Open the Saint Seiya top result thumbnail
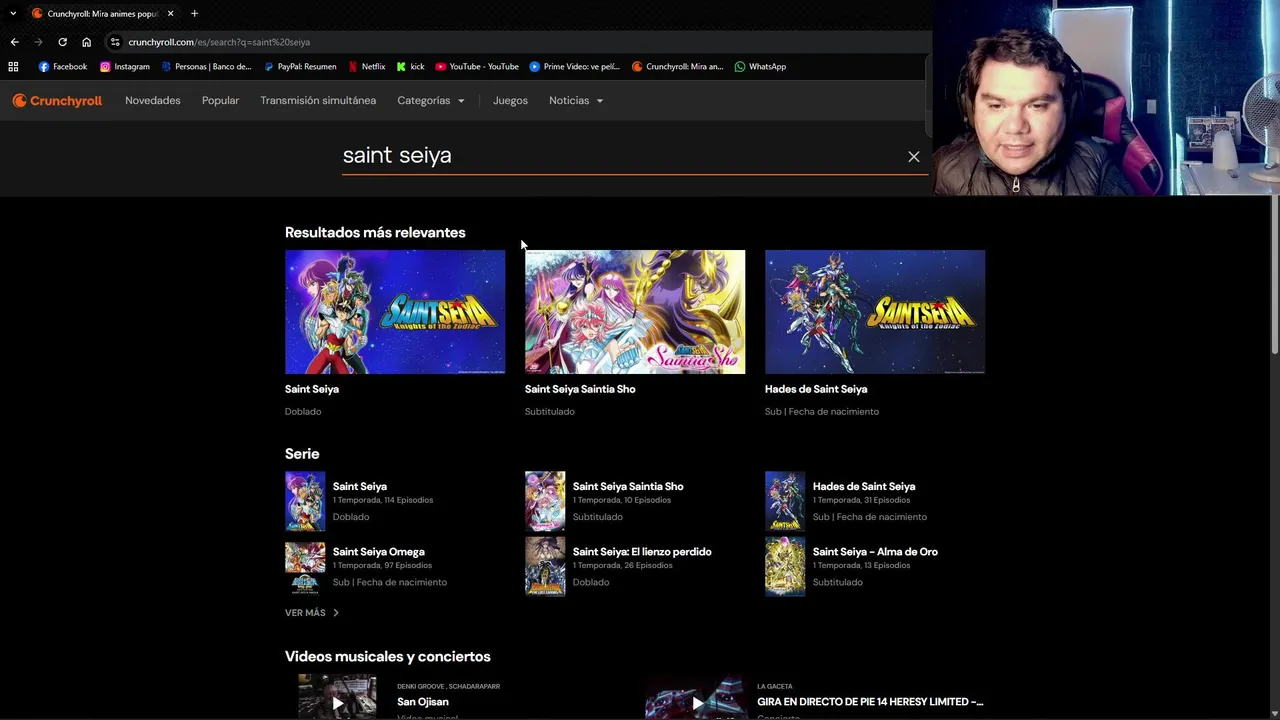This screenshot has width=1280, height=720. tap(395, 312)
